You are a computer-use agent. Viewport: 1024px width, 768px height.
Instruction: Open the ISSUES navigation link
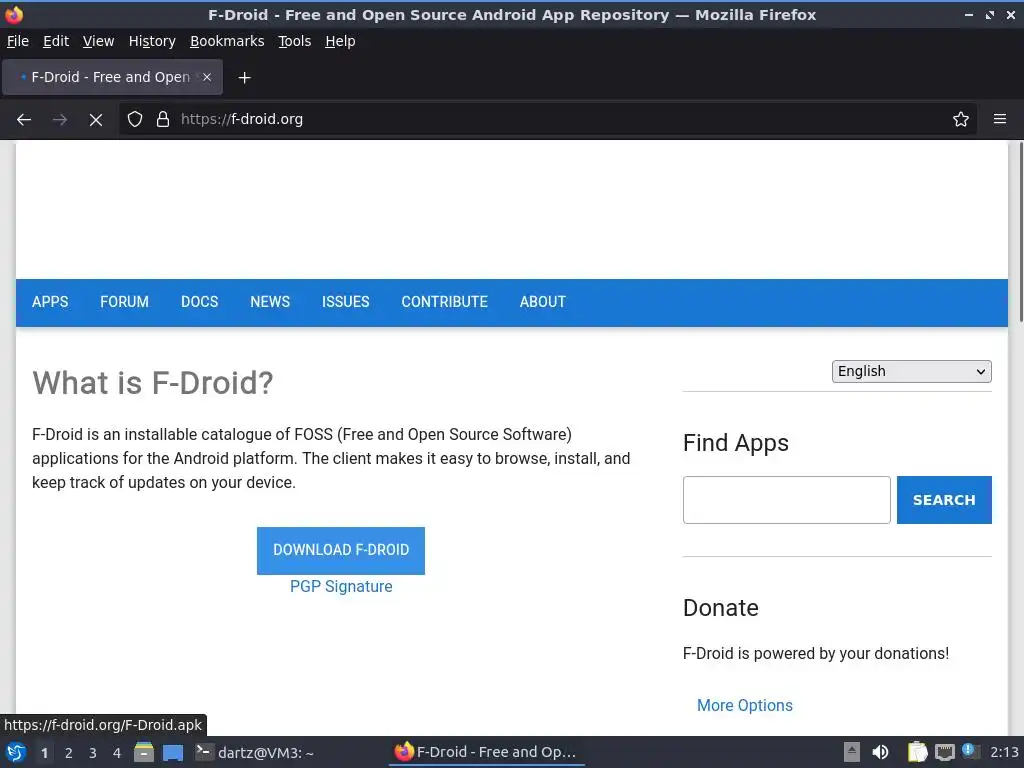(x=345, y=302)
